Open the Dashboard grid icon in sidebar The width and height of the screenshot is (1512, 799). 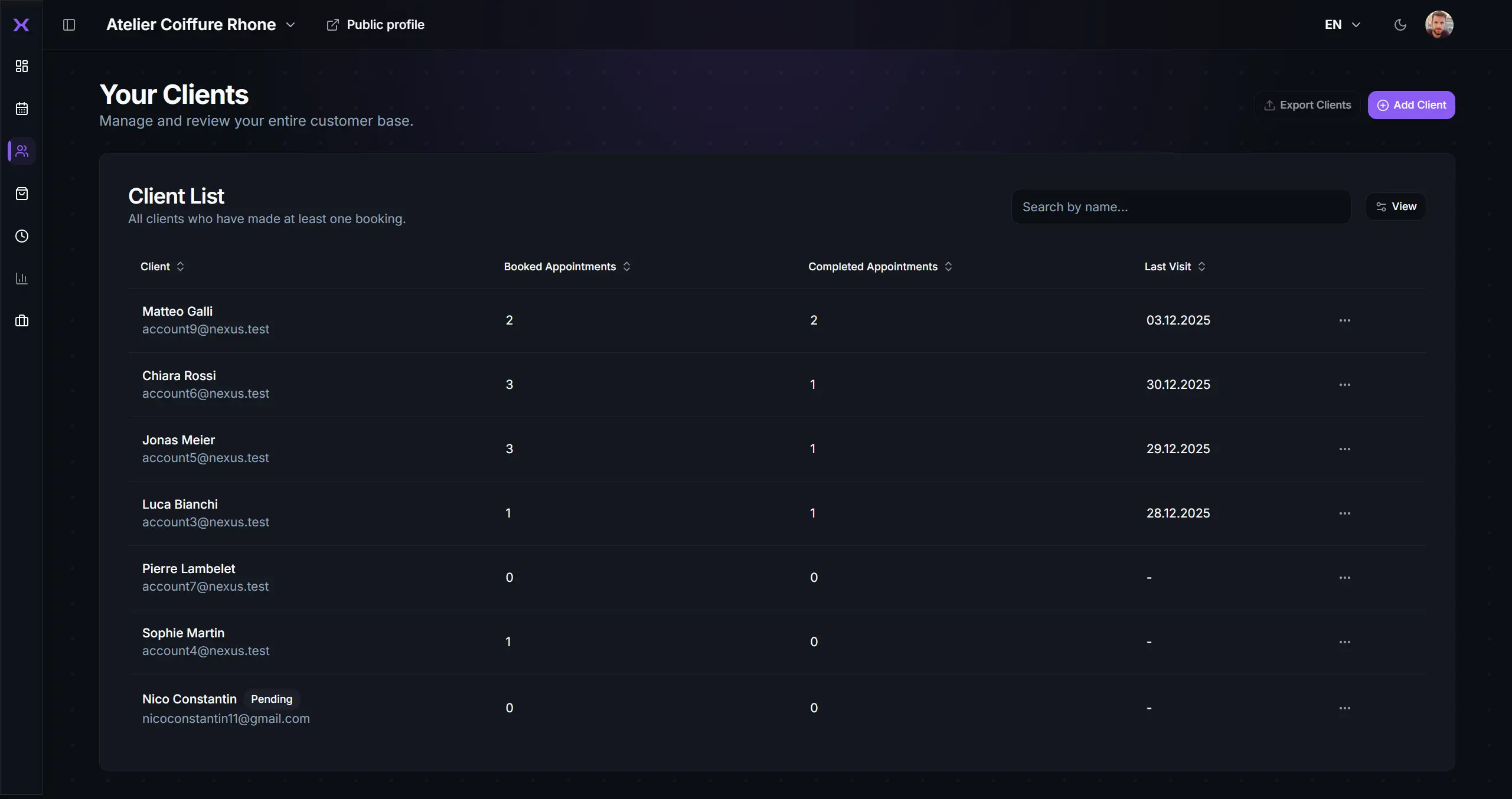(x=21, y=66)
